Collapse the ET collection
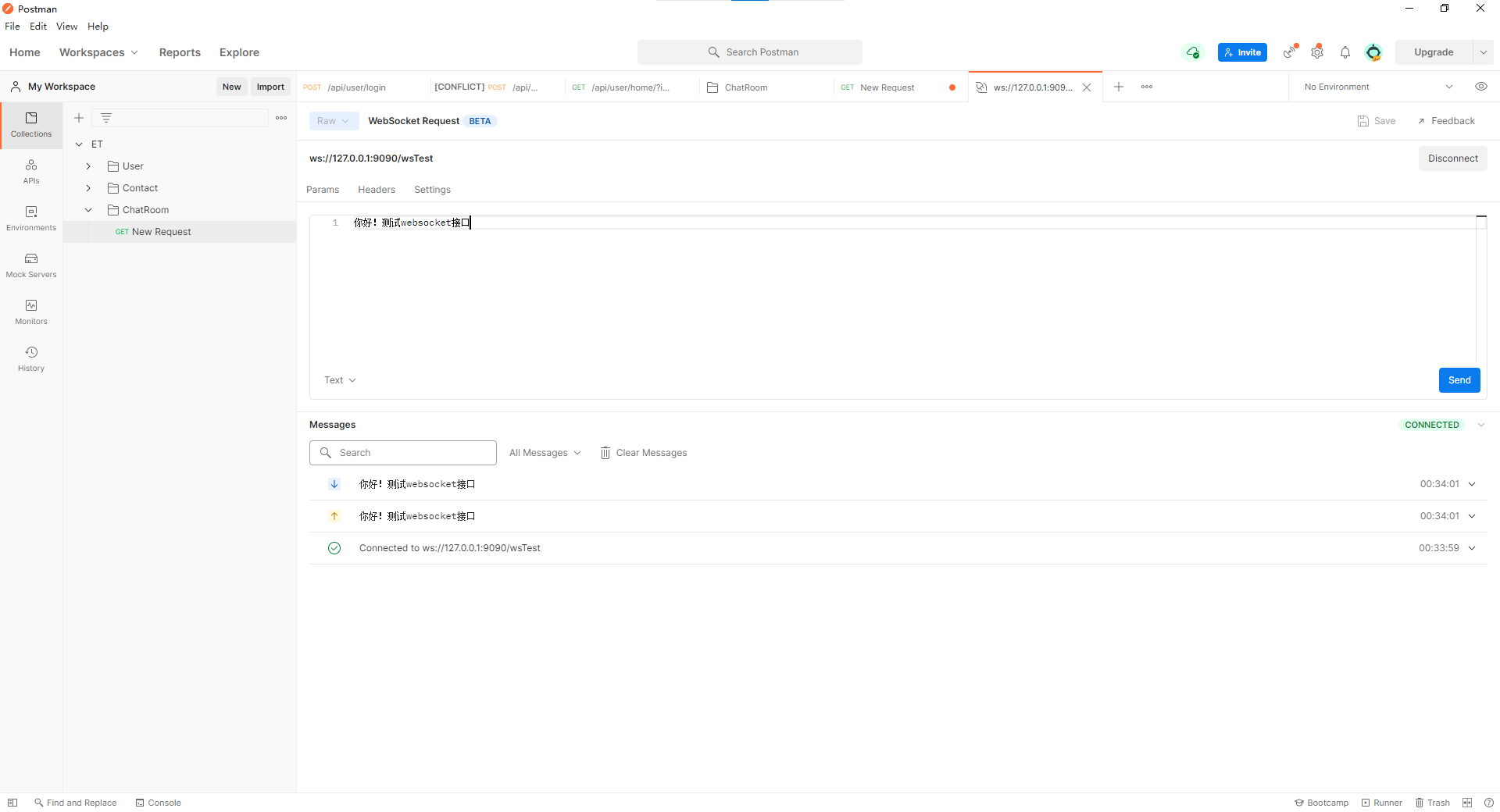The image size is (1500, 812). pos(79,144)
